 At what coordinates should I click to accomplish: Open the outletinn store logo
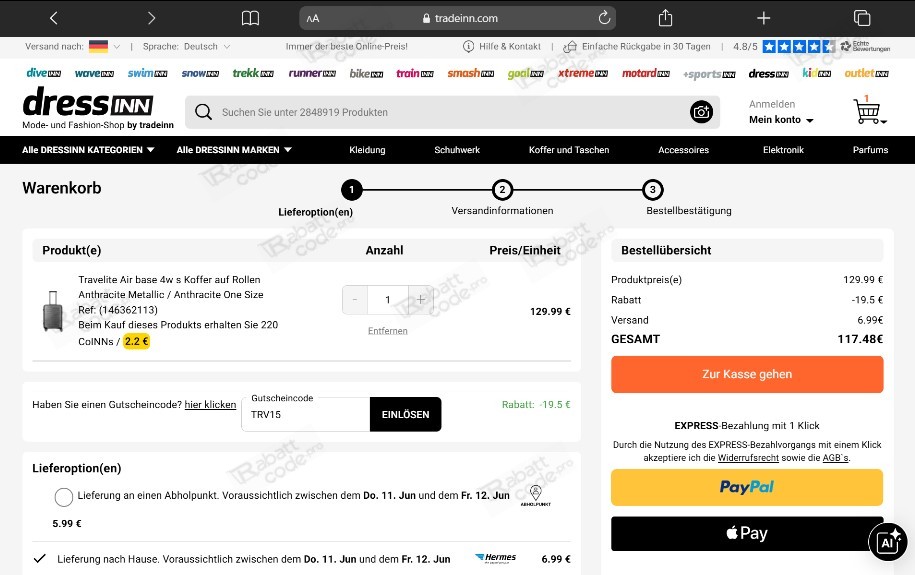(867, 73)
